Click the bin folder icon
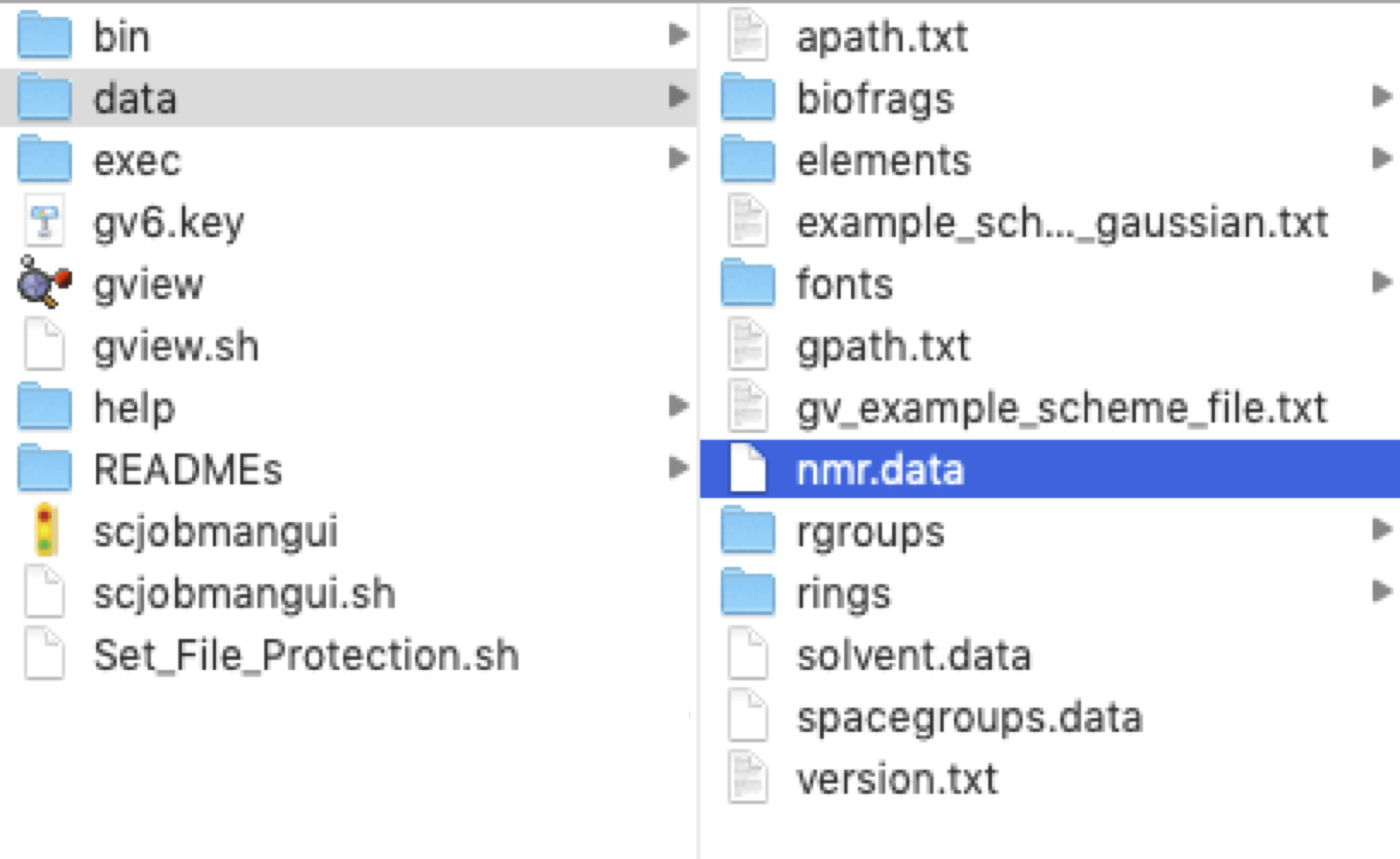 [x=44, y=37]
